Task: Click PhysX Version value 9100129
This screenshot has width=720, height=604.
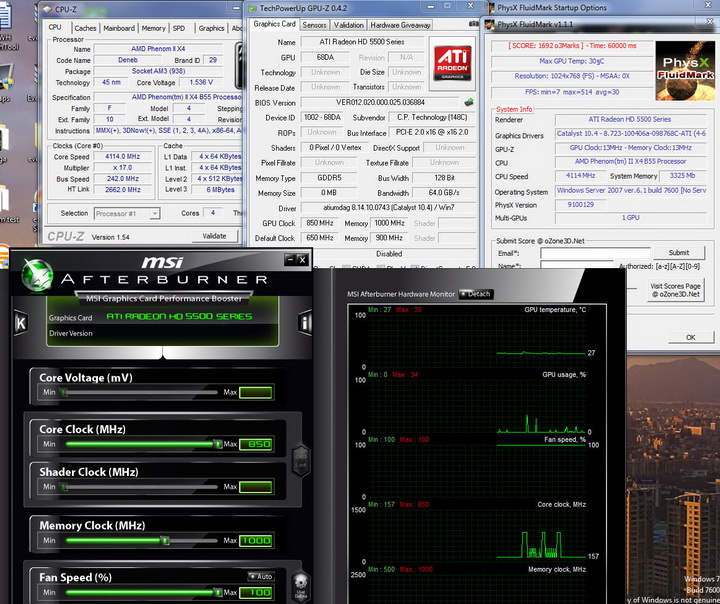Action: pos(580,205)
